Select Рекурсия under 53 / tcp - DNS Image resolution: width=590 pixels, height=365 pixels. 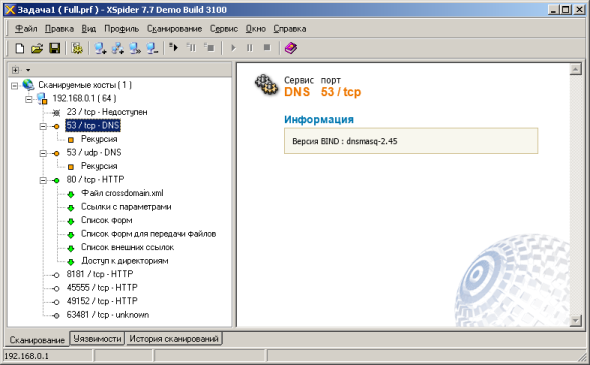(99, 139)
